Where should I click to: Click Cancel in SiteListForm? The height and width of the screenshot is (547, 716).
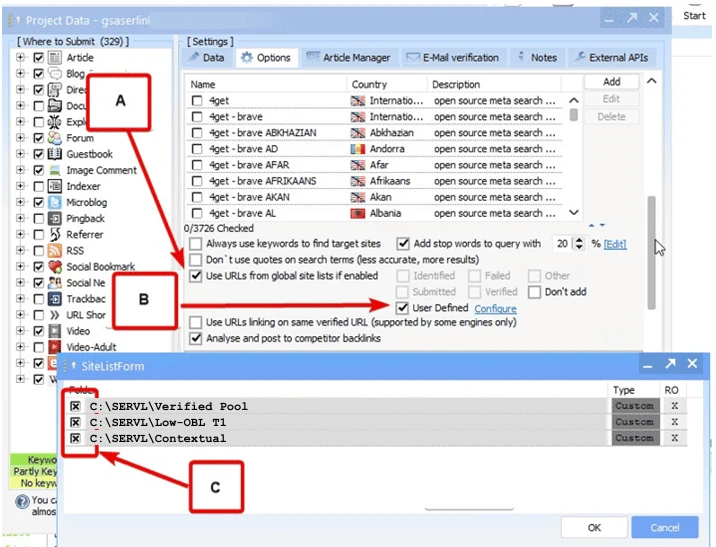pyautogui.click(x=664, y=527)
